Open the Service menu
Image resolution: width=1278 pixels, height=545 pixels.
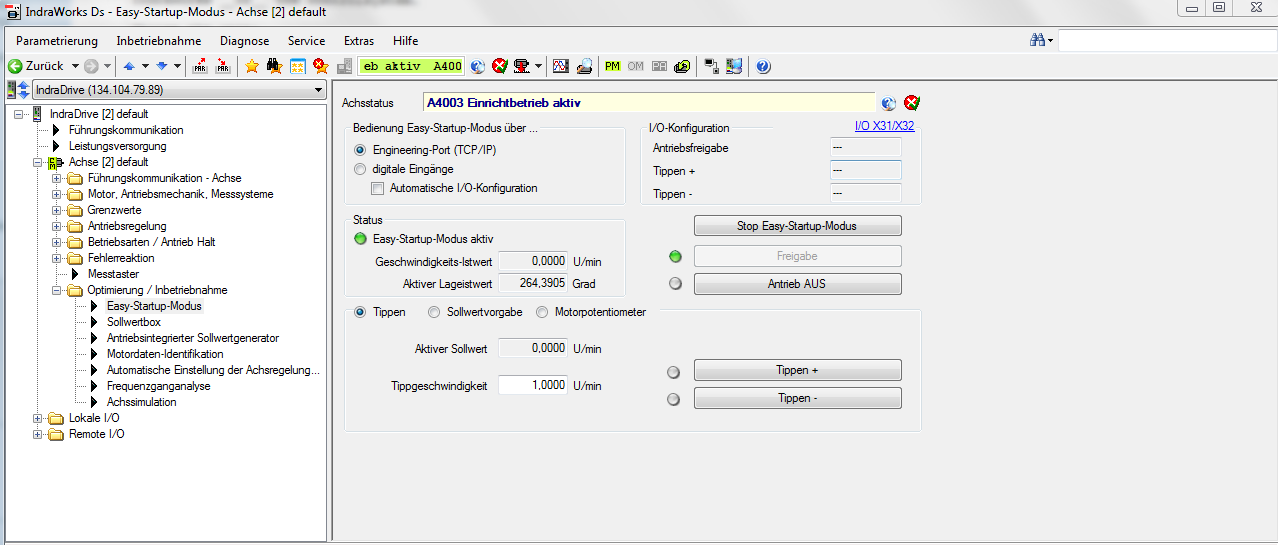[x=306, y=41]
